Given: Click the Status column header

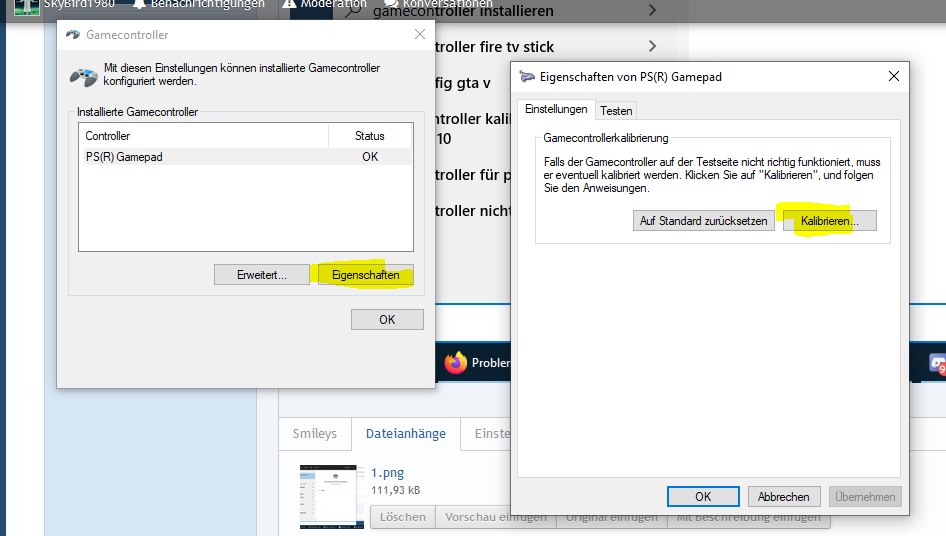Looking at the screenshot, I should coord(370,136).
